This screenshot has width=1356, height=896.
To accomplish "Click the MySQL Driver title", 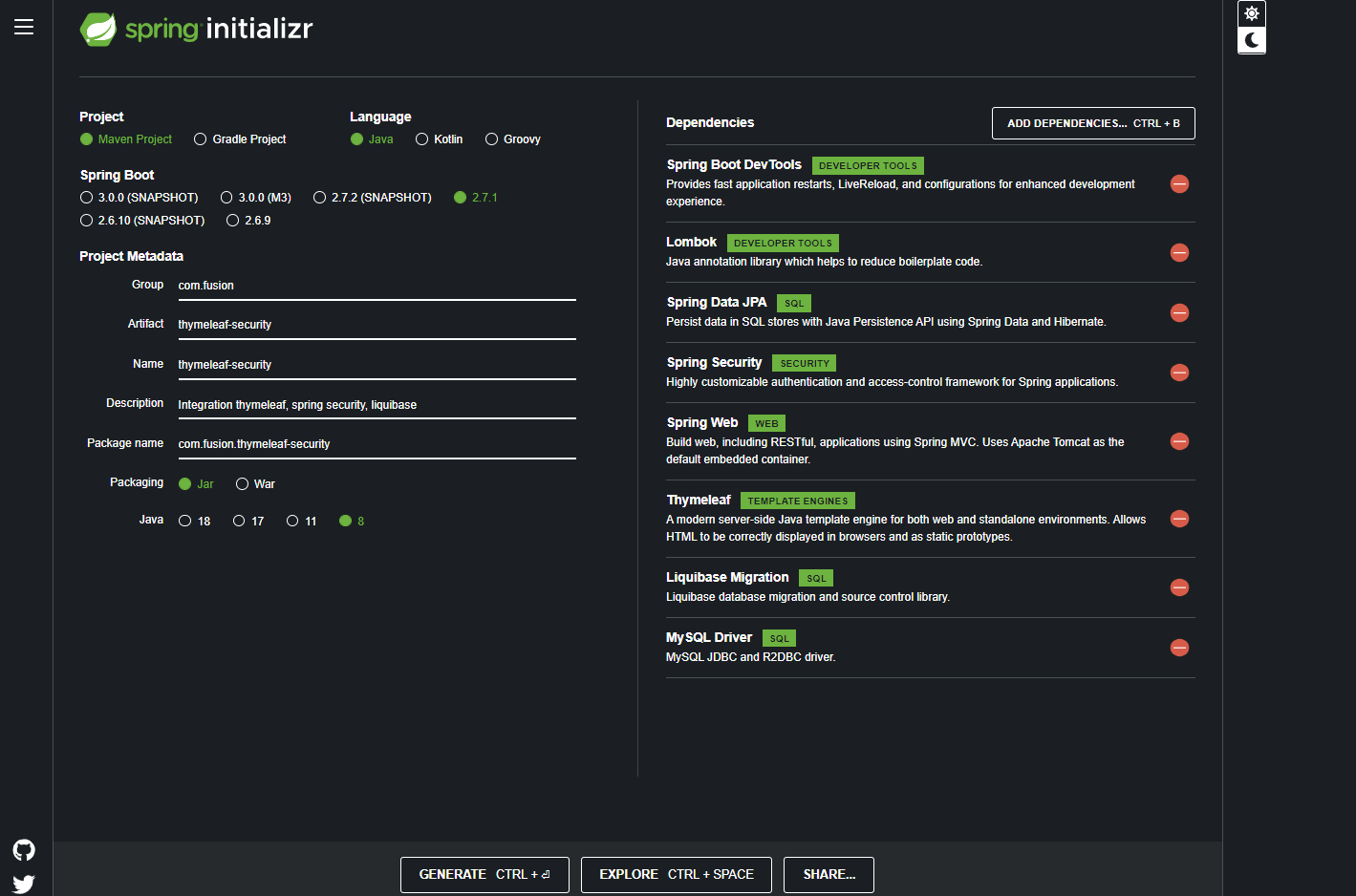I will coord(709,638).
